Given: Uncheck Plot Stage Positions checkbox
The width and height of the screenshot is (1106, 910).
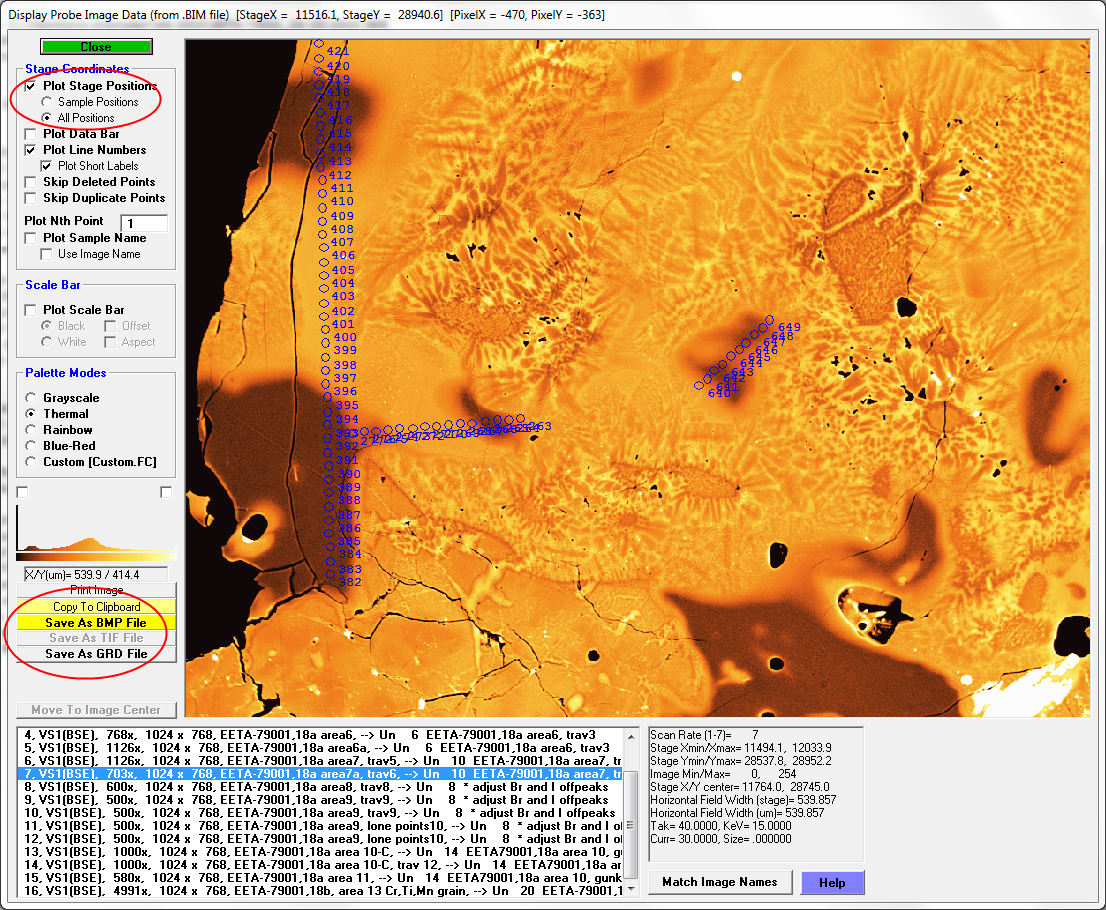Looking at the screenshot, I should [x=31, y=86].
